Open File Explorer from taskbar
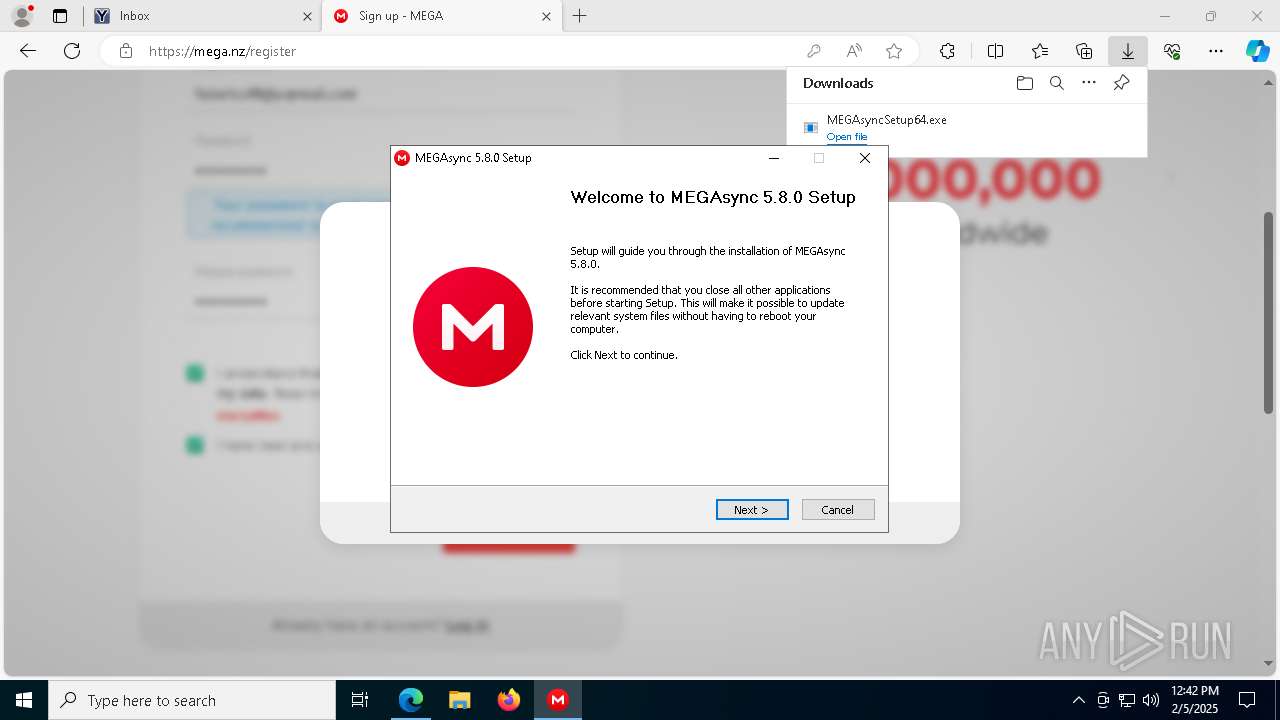The image size is (1280, 720). (x=459, y=700)
